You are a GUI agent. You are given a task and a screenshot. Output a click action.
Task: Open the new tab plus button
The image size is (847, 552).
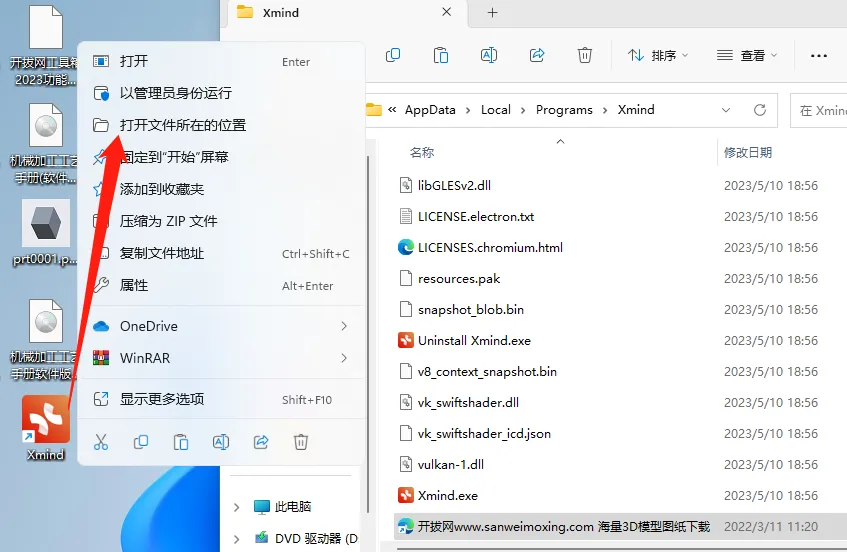tap(493, 12)
